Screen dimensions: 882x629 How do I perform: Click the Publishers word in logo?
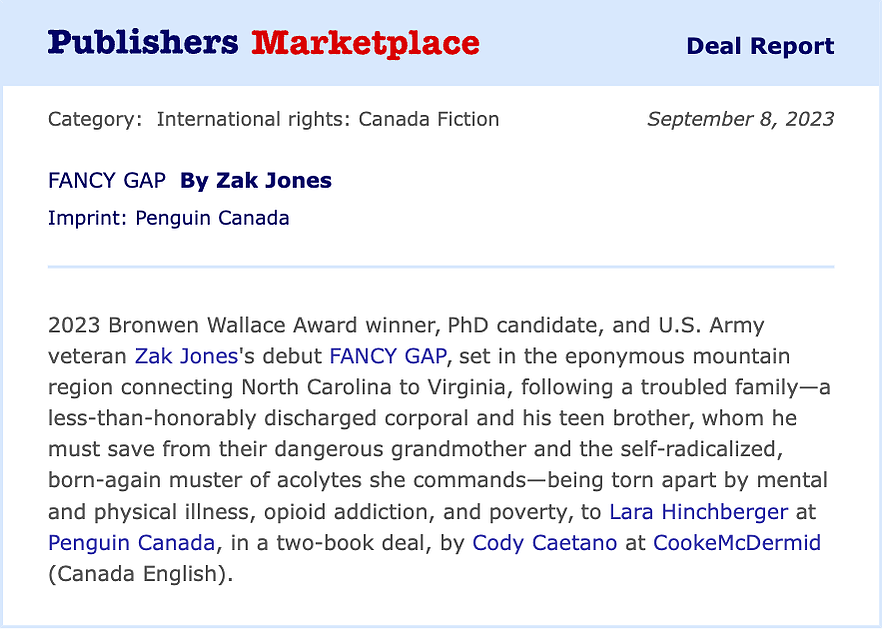143,43
